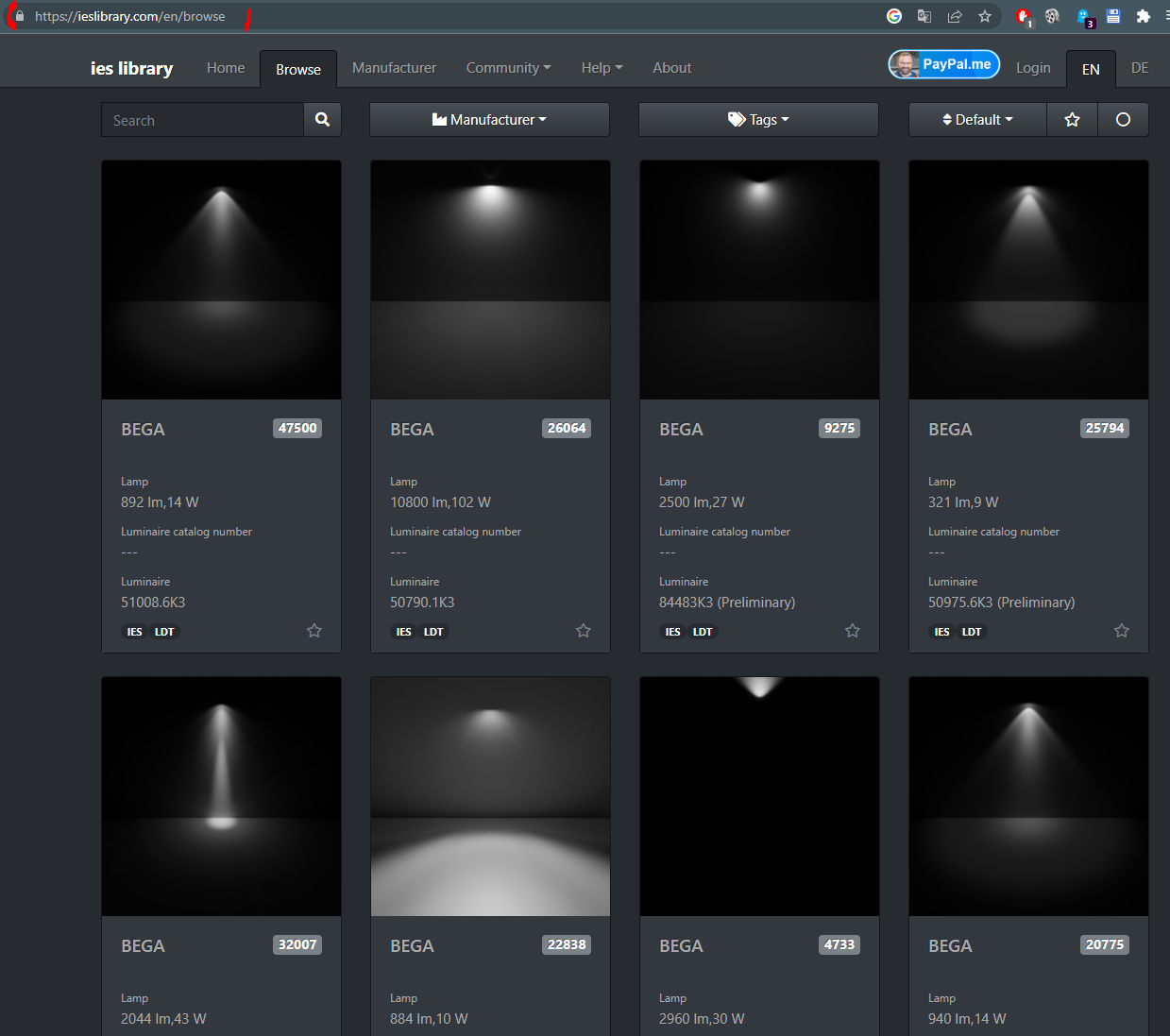This screenshot has width=1170, height=1036.
Task: Click the 32007 download count badge
Action: coord(297,944)
